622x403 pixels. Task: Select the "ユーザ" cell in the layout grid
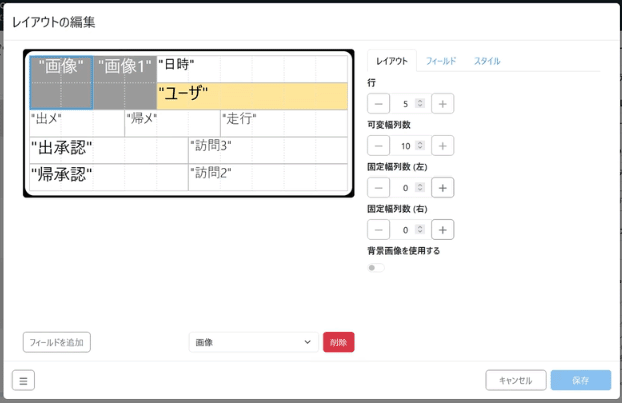252,95
